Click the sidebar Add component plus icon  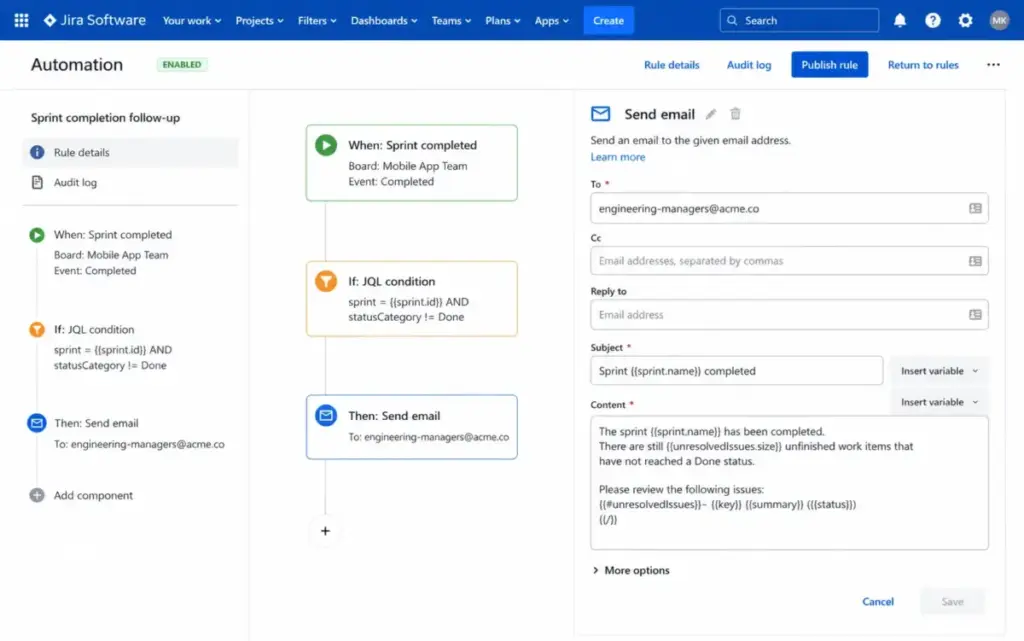pos(37,495)
